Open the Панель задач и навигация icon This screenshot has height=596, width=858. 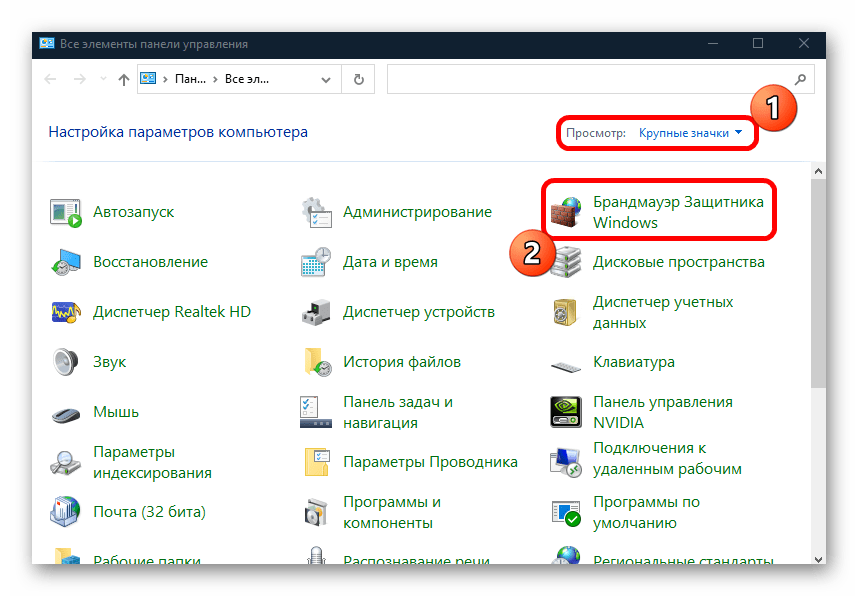click(x=316, y=412)
